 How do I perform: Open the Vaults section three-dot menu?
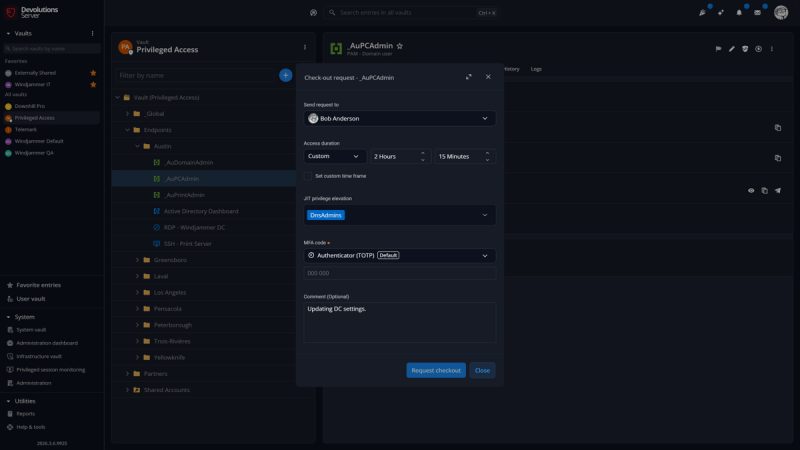pyautogui.click(x=92, y=33)
